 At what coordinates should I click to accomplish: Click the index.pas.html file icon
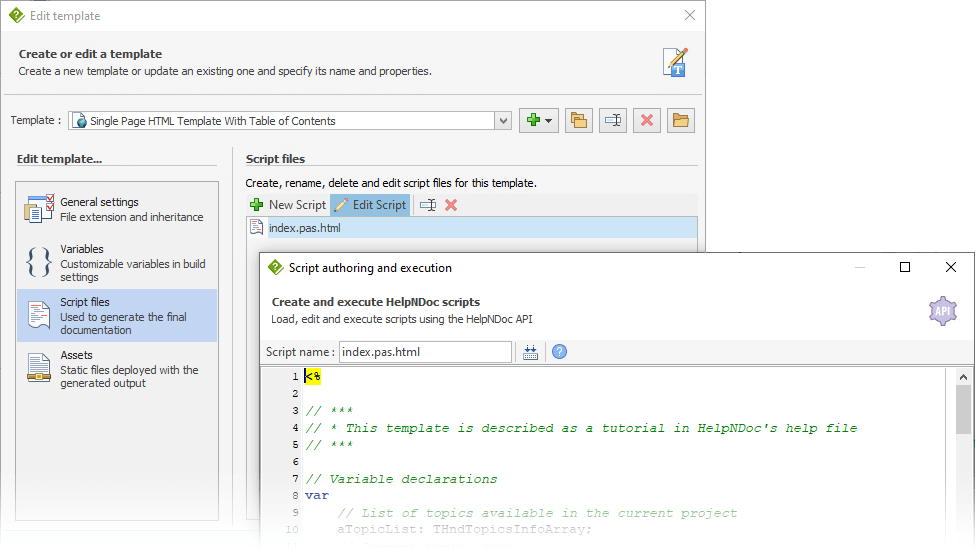pyautogui.click(x=256, y=227)
